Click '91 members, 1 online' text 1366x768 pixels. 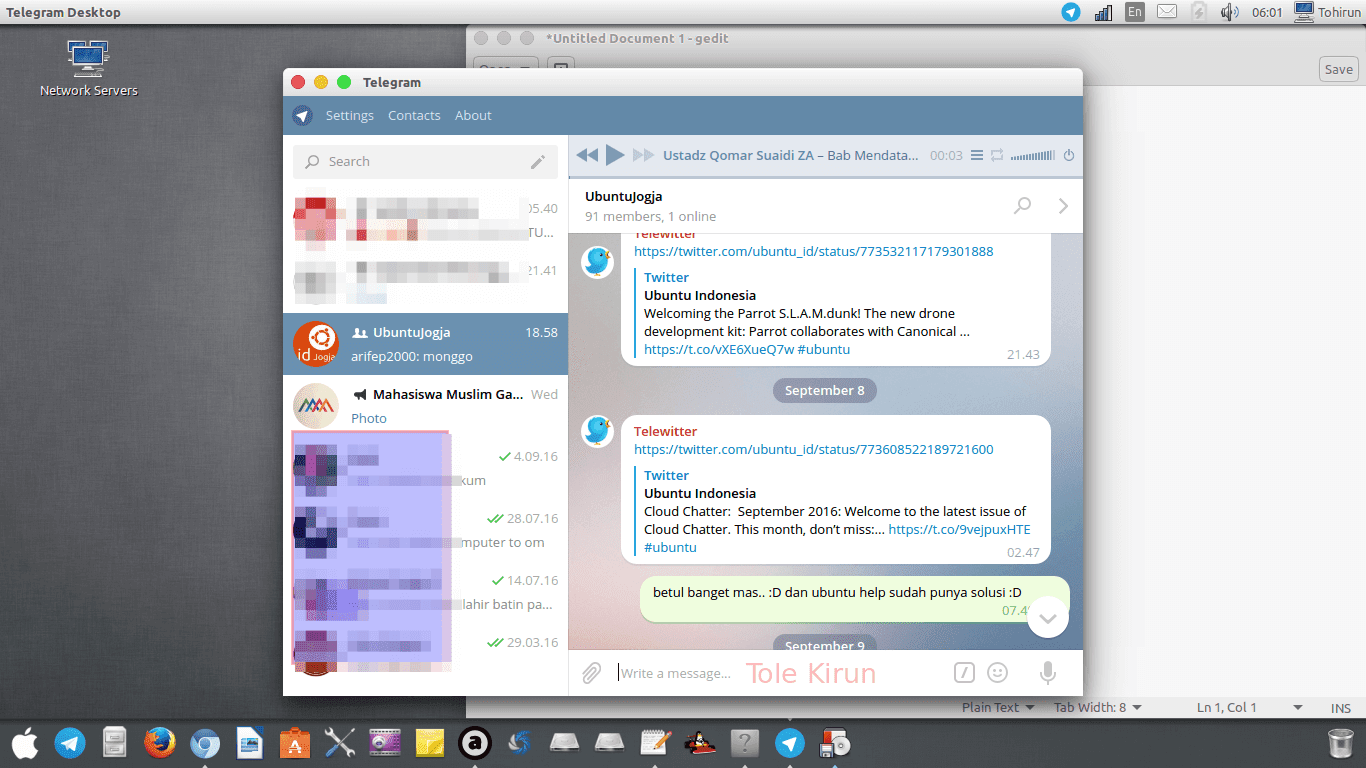coord(650,216)
